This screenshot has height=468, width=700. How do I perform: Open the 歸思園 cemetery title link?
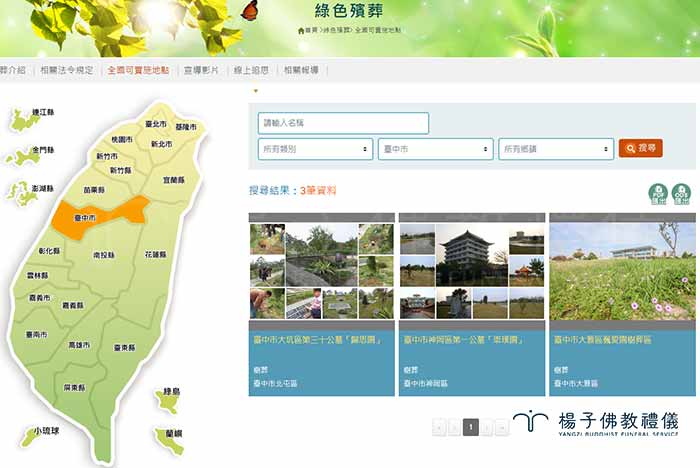pyautogui.click(x=318, y=340)
